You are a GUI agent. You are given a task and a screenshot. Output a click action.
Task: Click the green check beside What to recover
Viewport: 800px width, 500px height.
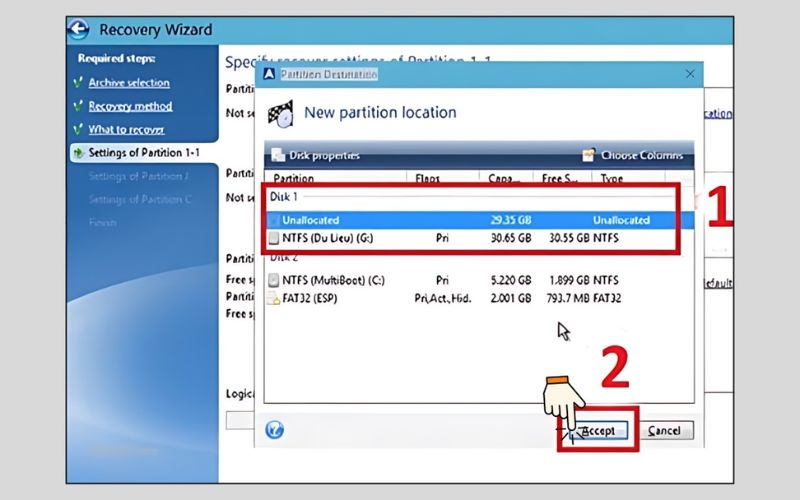point(78,129)
